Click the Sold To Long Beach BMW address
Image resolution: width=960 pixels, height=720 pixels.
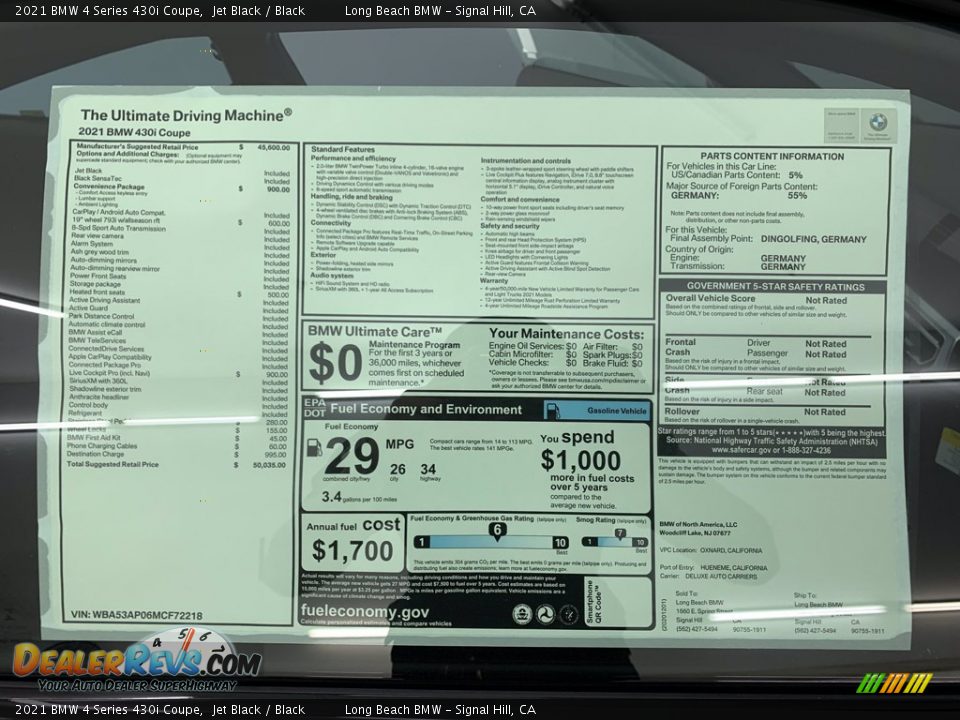click(x=721, y=612)
